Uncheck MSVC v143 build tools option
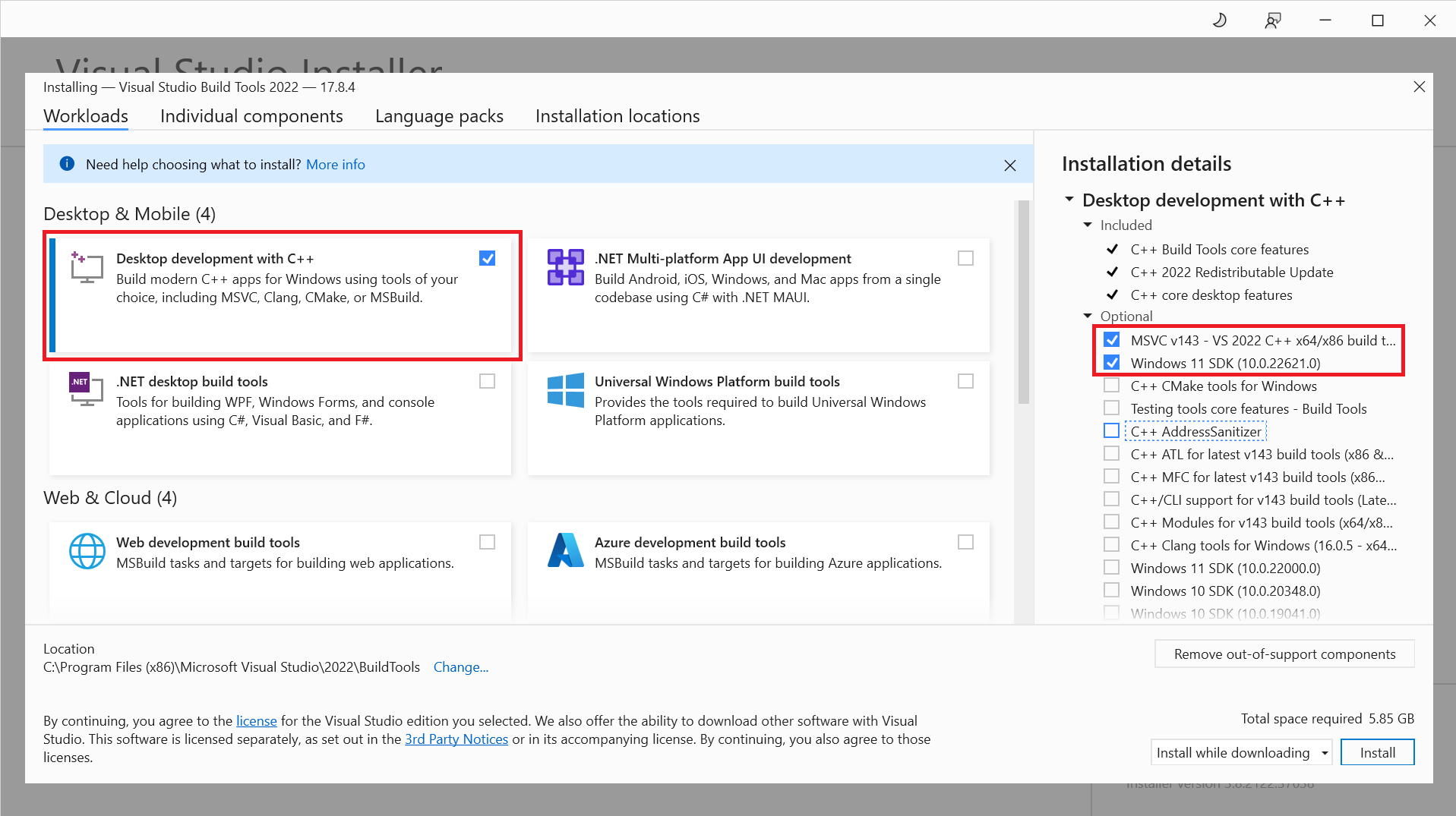The image size is (1456, 816). point(1112,340)
